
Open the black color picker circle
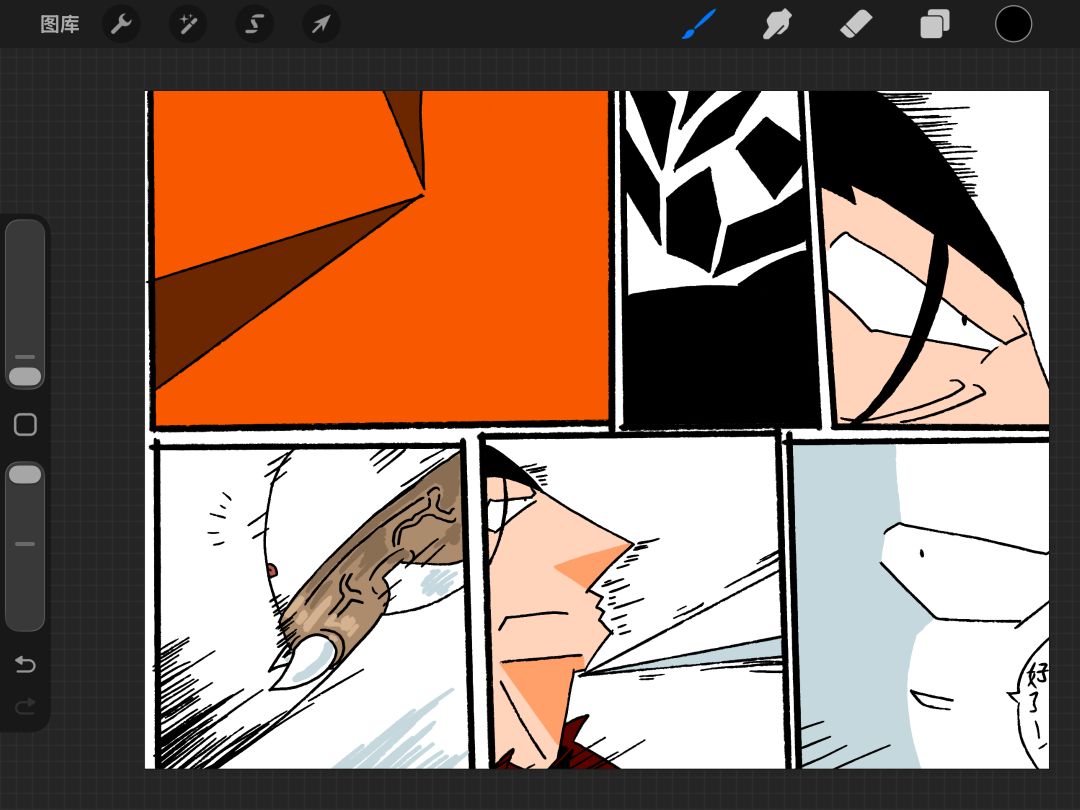pos(1013,24)
